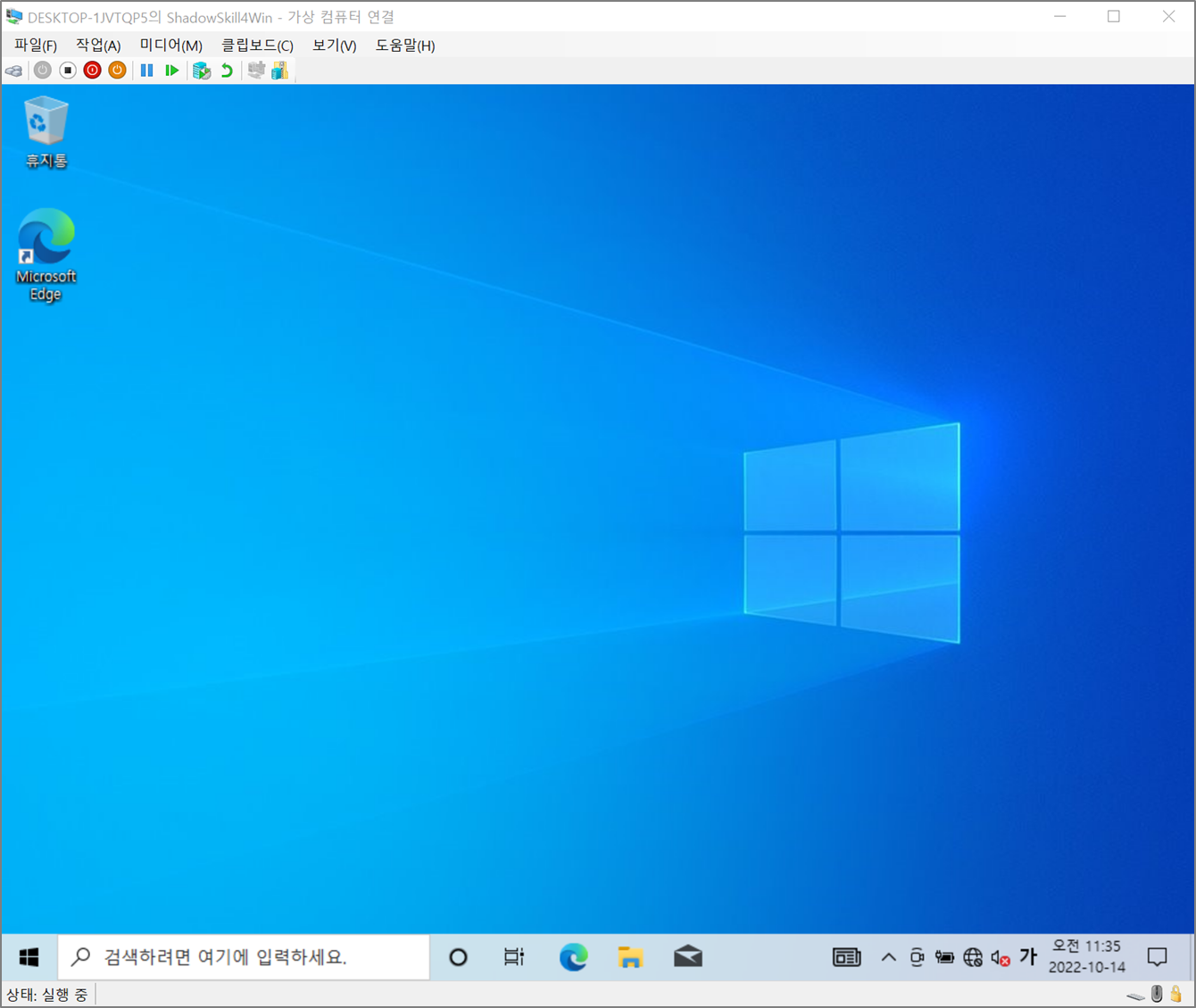The width and height of the screenshot is (1196, 1008).
Task: Click the Share toolbar icon with zipper folder
Action: pyautogui.click(x=279, y=70)
